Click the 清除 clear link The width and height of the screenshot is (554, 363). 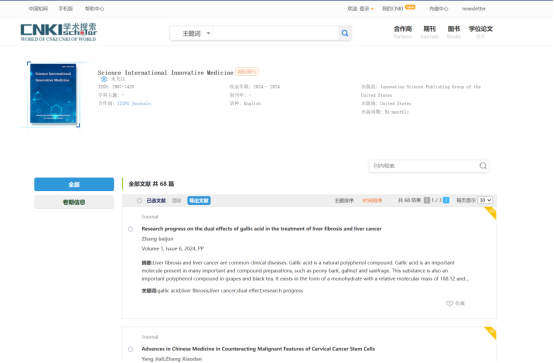coord(176,200)
